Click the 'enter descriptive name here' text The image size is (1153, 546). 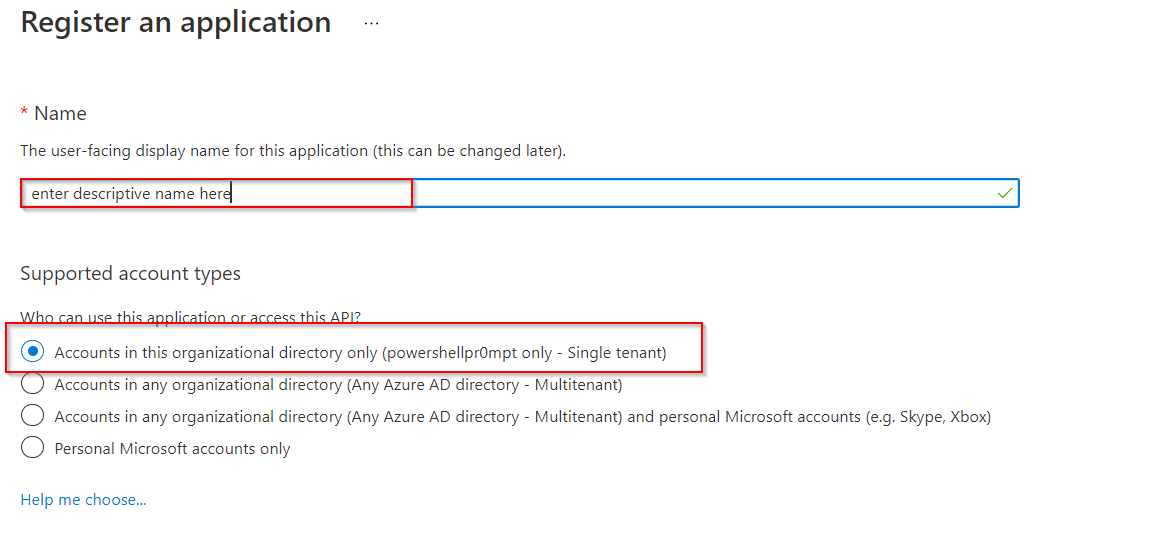coord(130,194)
